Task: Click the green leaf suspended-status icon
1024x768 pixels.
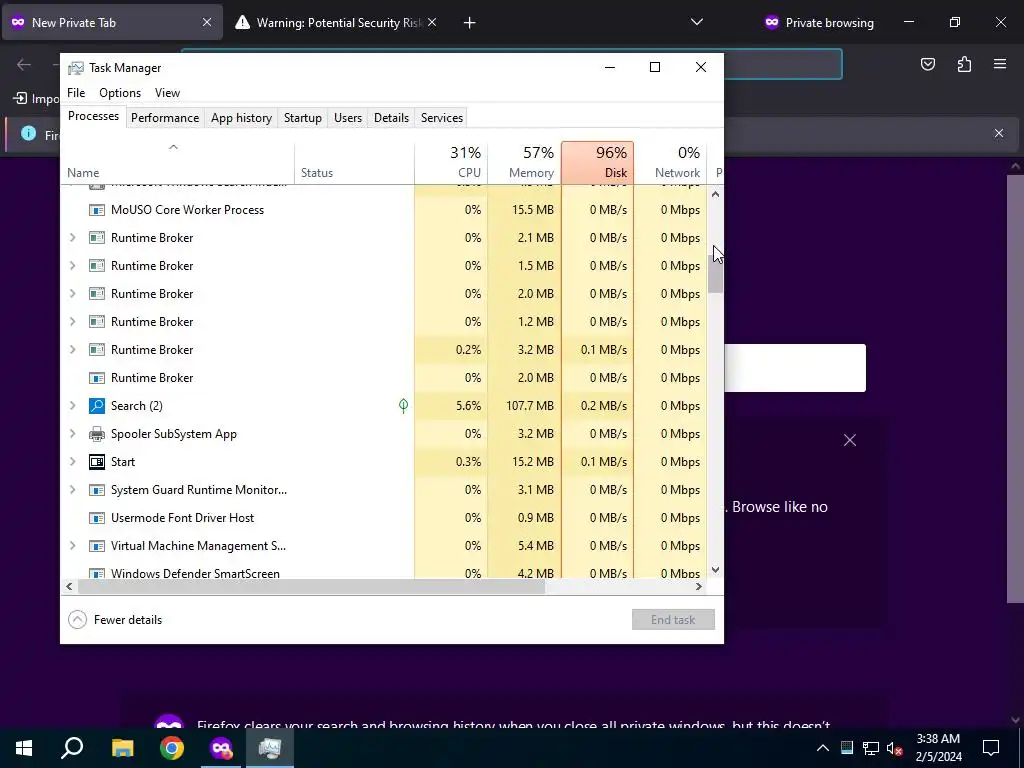Action: (x=404, y=406)
